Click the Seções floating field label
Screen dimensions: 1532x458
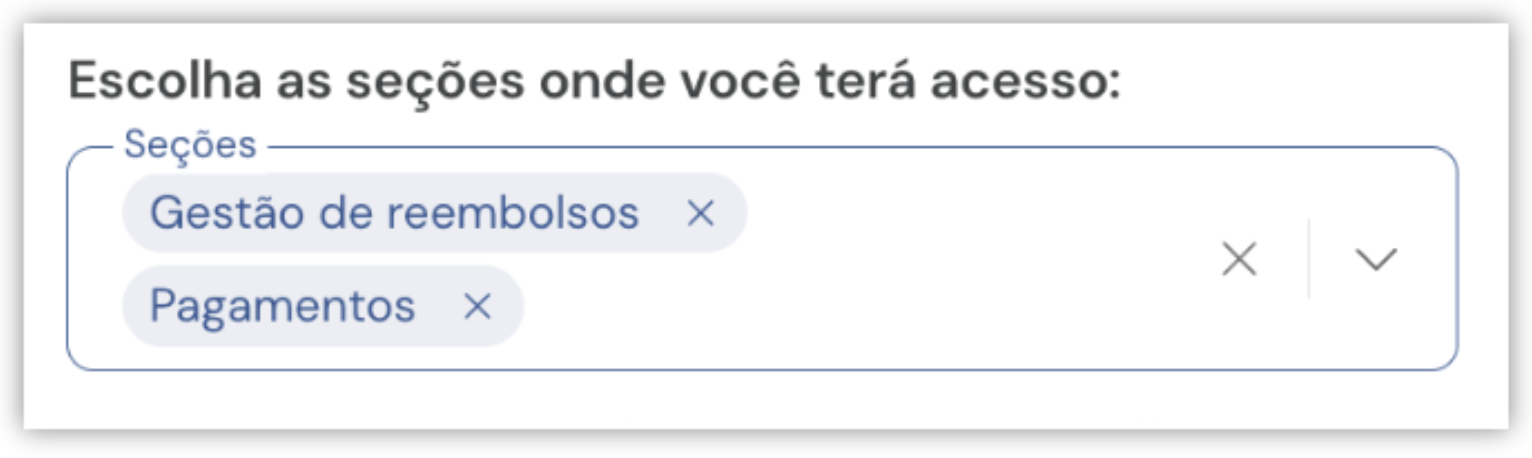[x=190, y=146]
